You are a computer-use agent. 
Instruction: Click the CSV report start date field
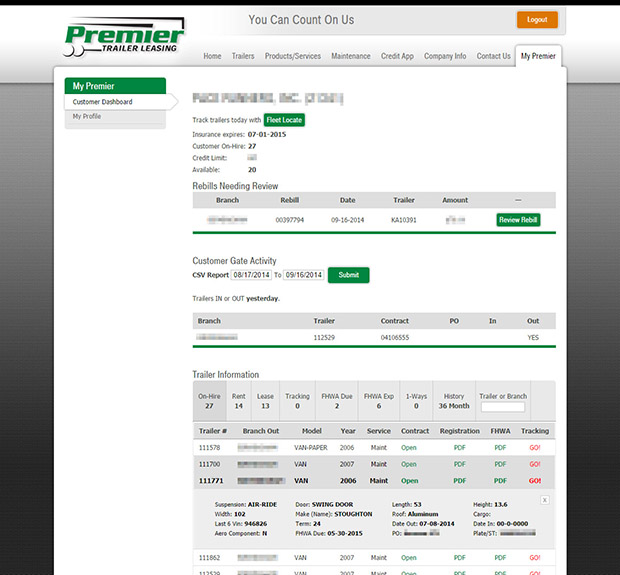pos(252,275)
